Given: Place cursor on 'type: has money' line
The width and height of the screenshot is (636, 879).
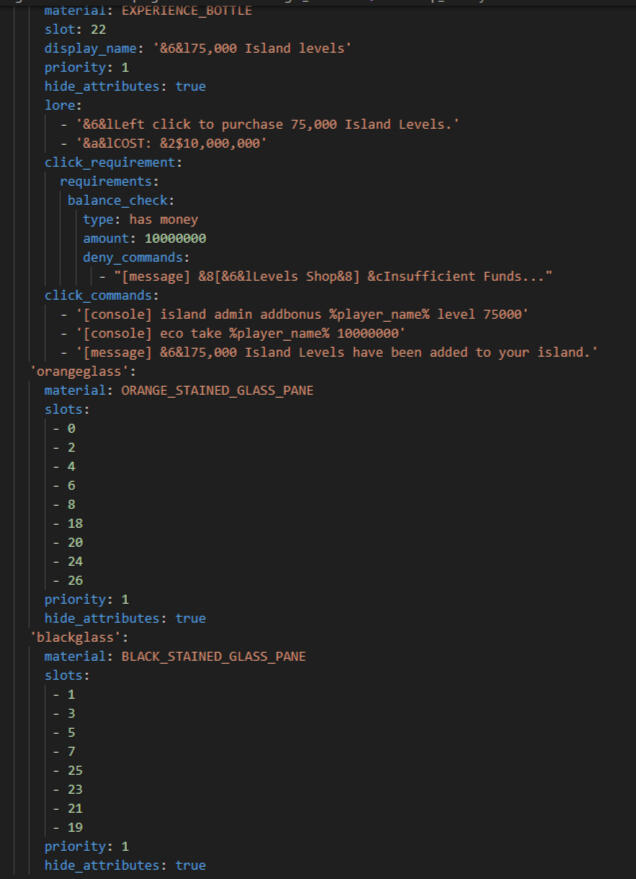Looking at the screenshot, I should (140, 219).
